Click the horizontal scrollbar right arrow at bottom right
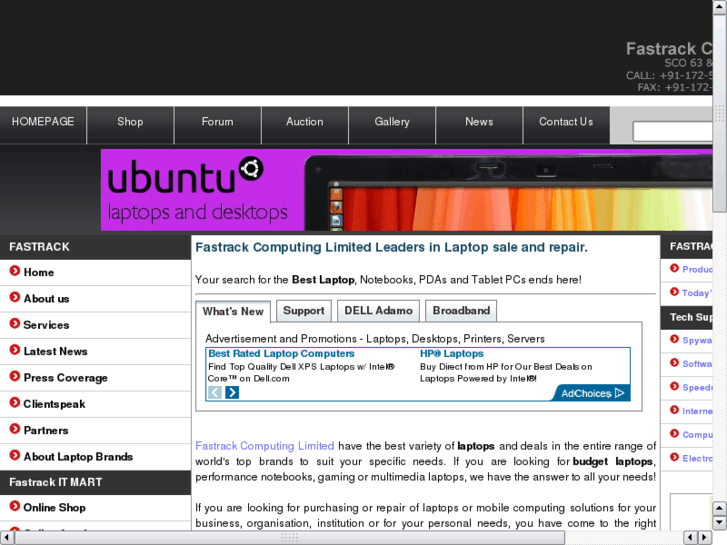Viewport: 727px width, 545px height. pyautogui.click(x=705, y=538)
